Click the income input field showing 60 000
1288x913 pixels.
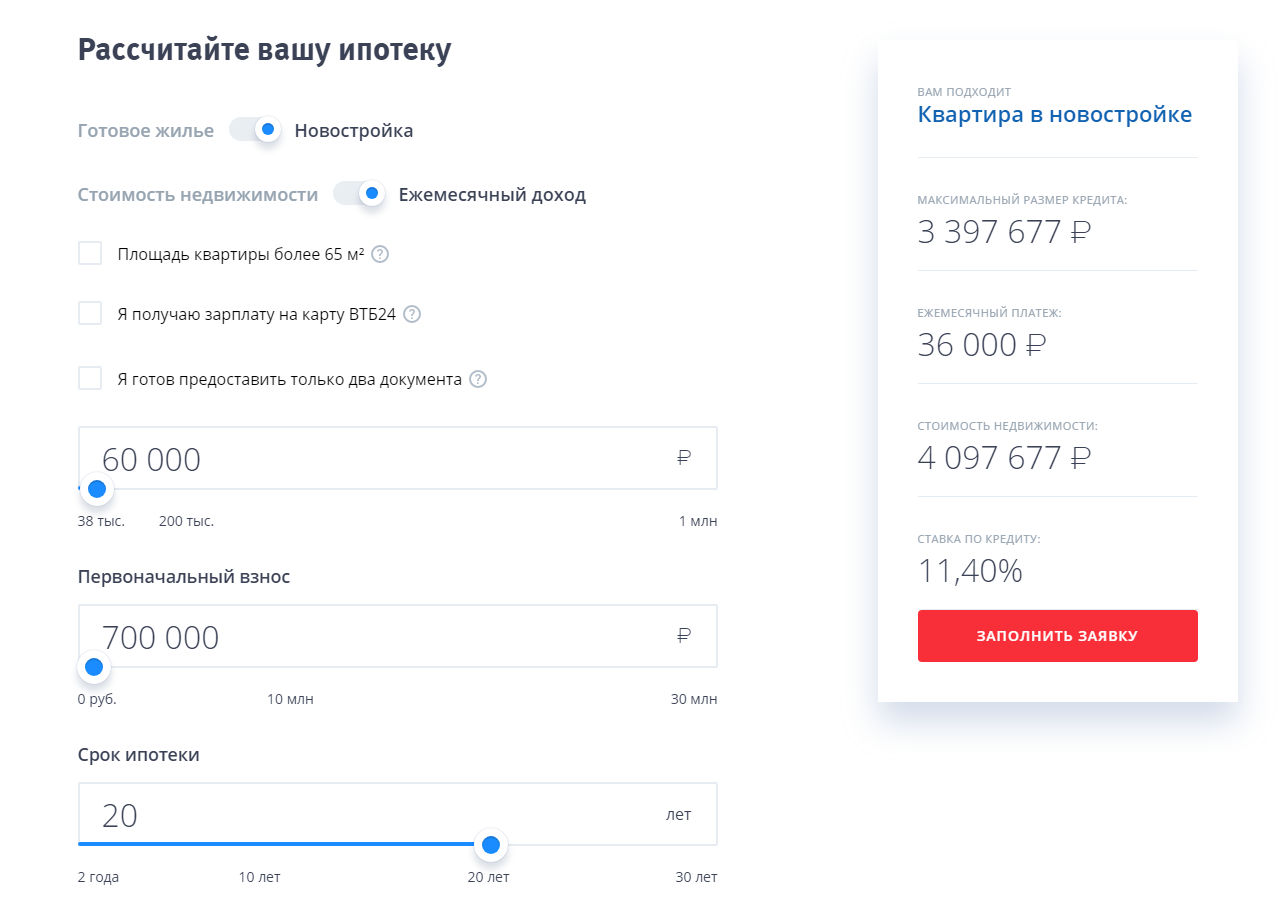pos(380,459)
